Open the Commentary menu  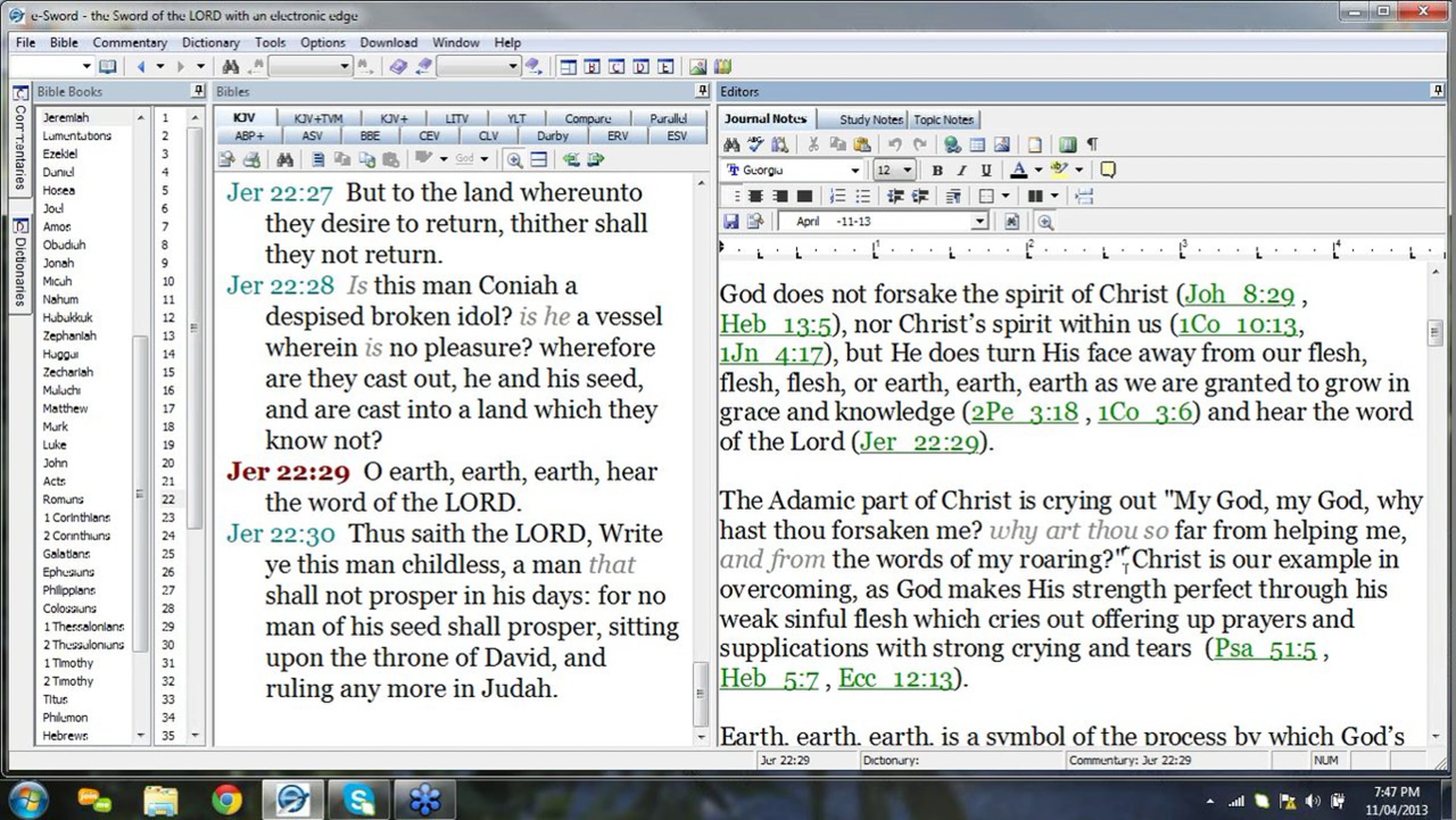point(129,42)
